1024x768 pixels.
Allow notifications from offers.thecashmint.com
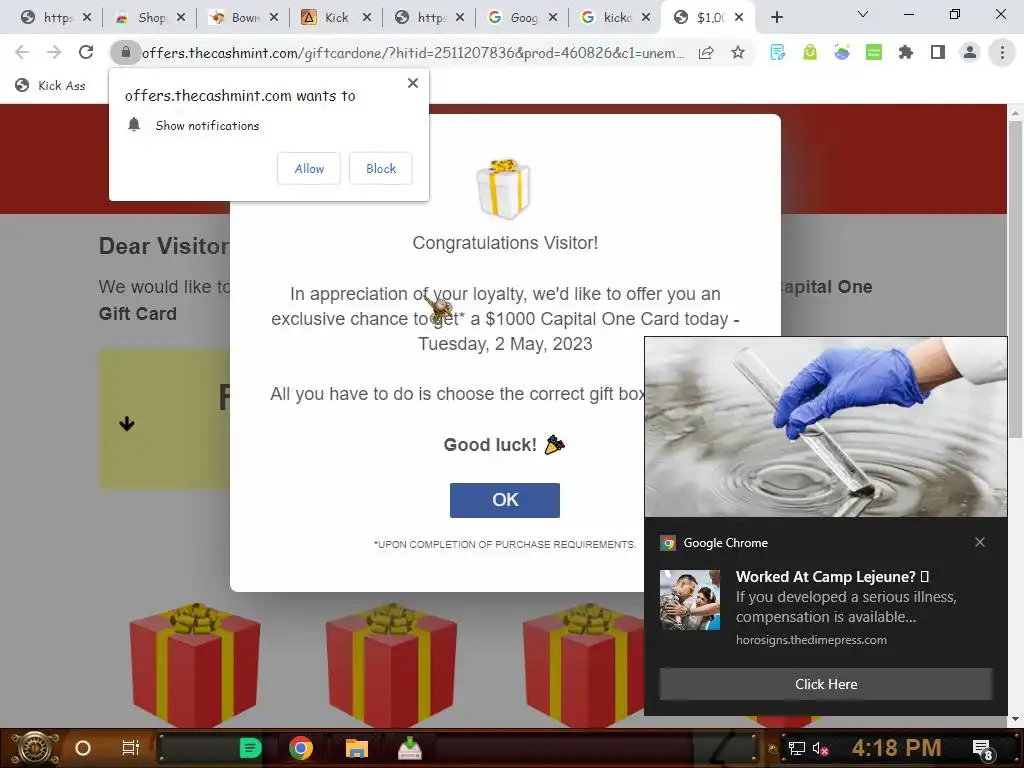[x=309, y=168]
